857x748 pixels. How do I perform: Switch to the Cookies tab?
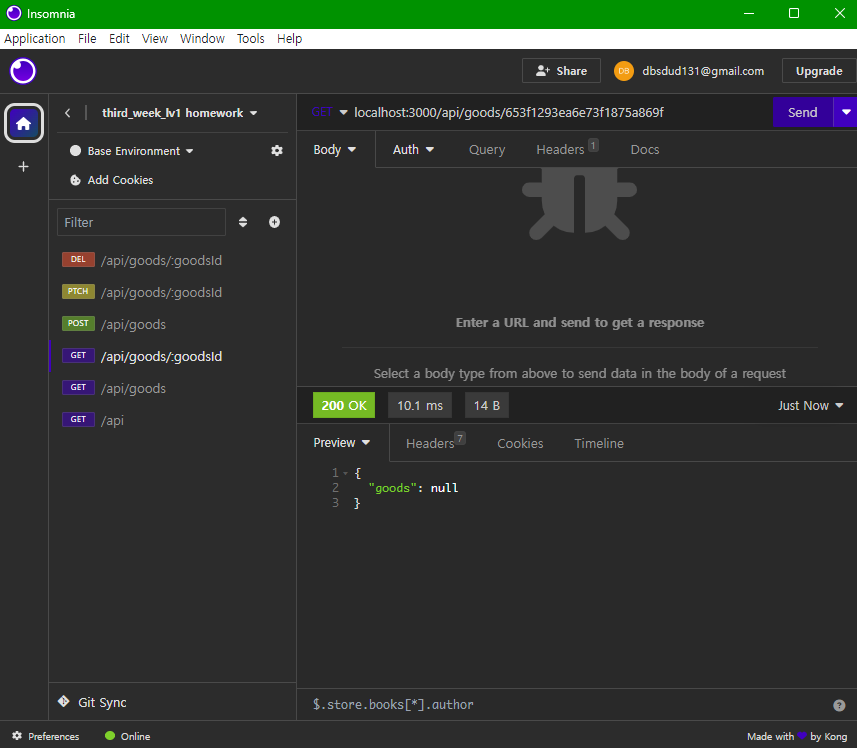point(520,443)
